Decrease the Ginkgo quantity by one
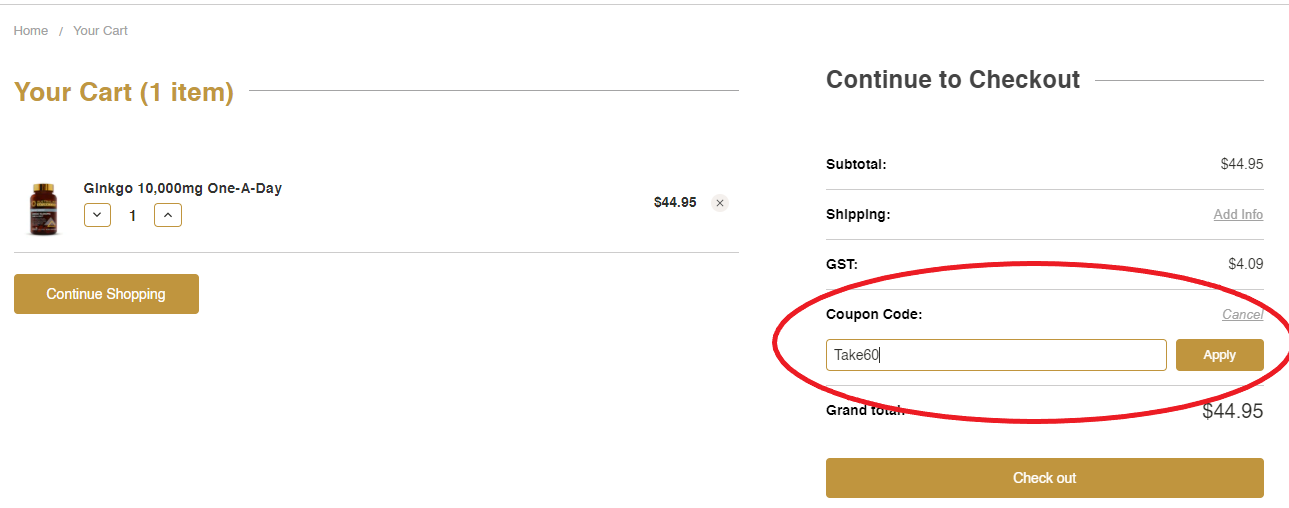This screenshot has width=1289, height=508. click(x=97, y=215)
